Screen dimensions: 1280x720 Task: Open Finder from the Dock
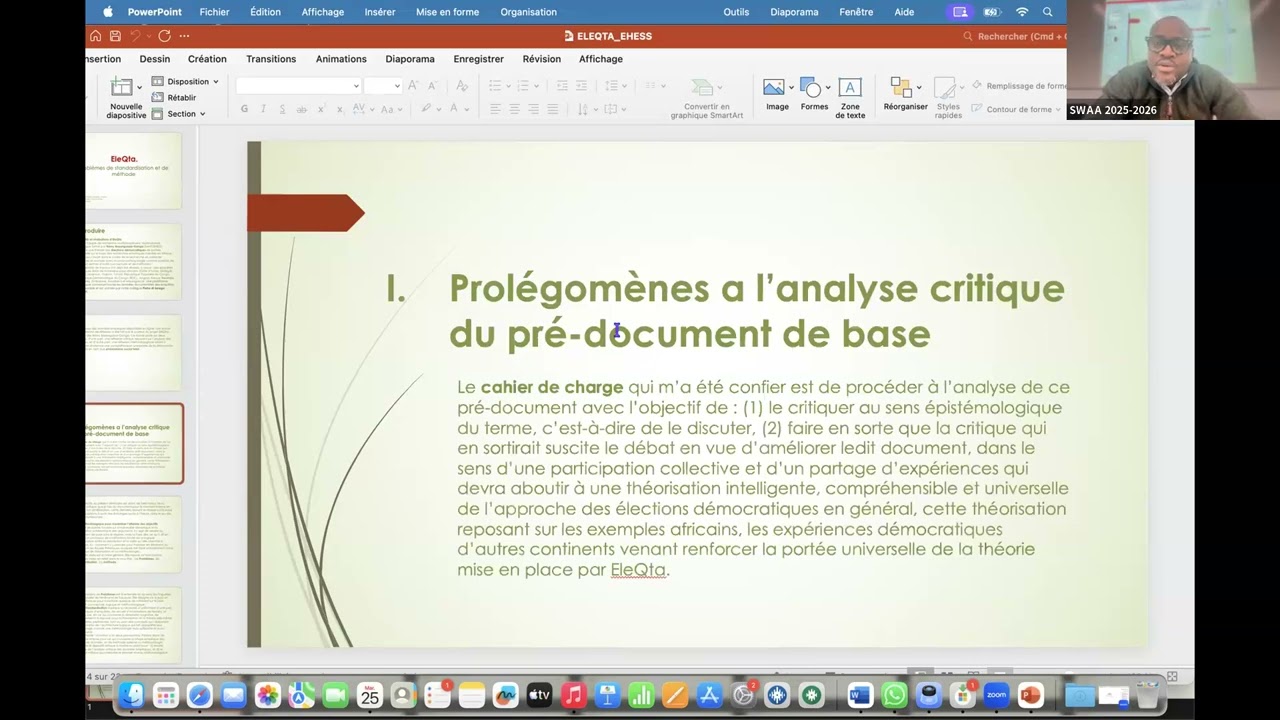pos(131,694)
